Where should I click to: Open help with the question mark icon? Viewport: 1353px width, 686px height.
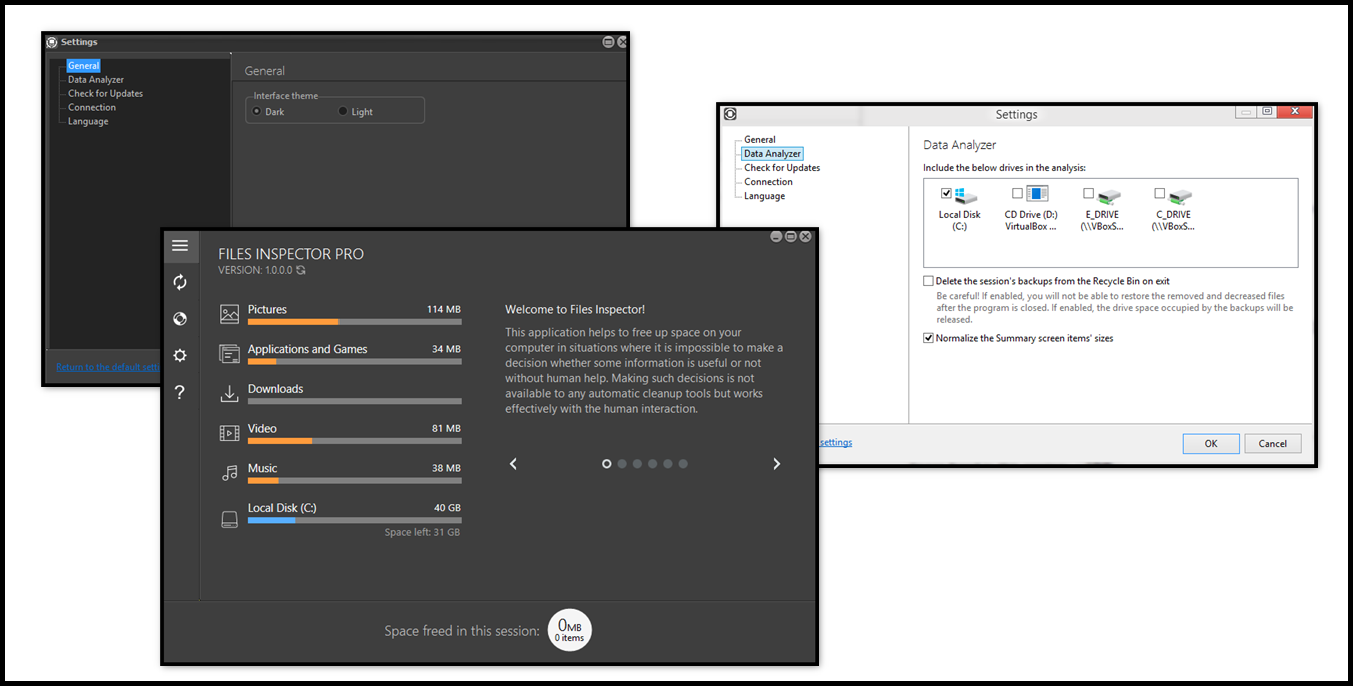pyautogui.click(x=180, y=392)
